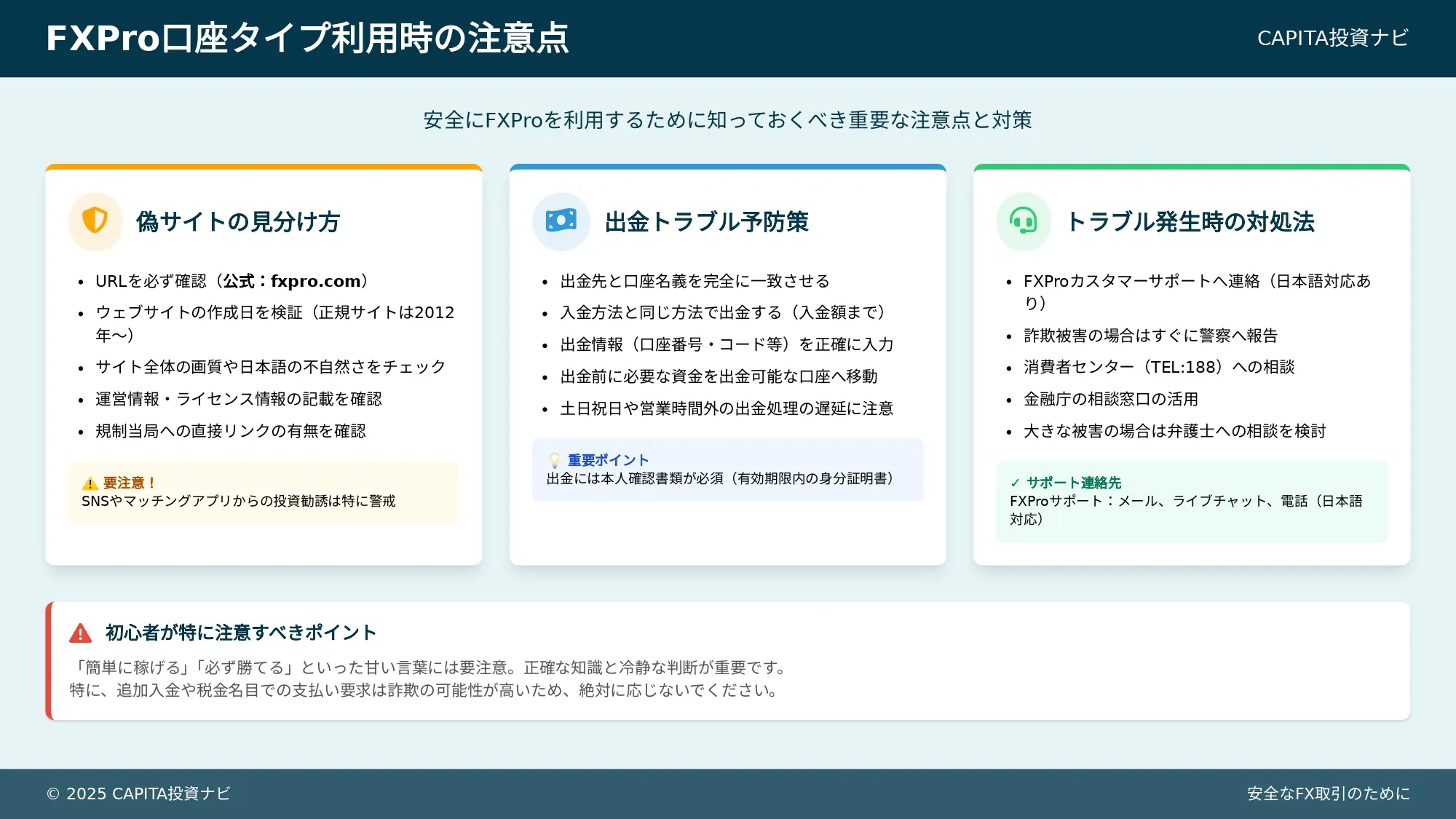Click the green checkmark beside サポート連絡先
Viewport: 1456px width, 819px height.
(1015, 483)
